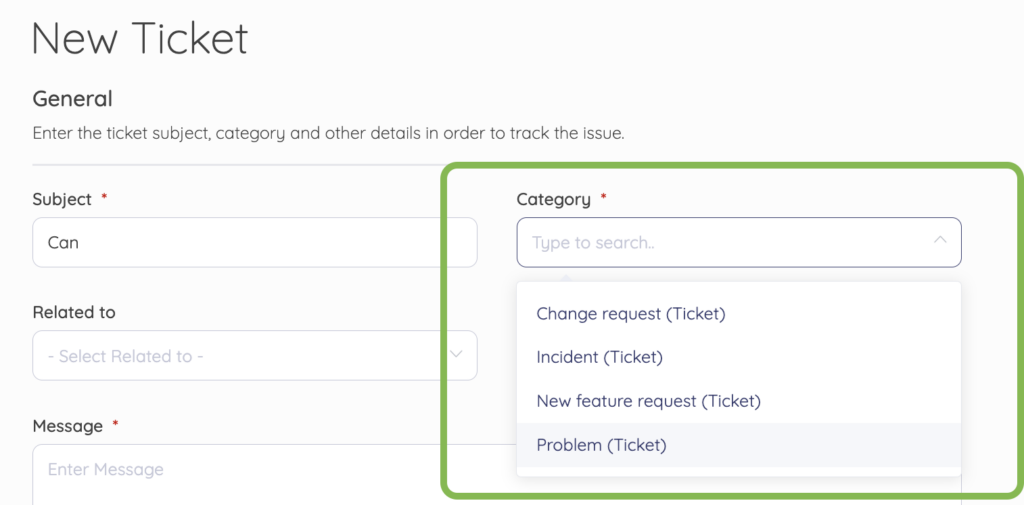Click the General section description text
This screenshot has width=1024, height=505.
(329, 135)
